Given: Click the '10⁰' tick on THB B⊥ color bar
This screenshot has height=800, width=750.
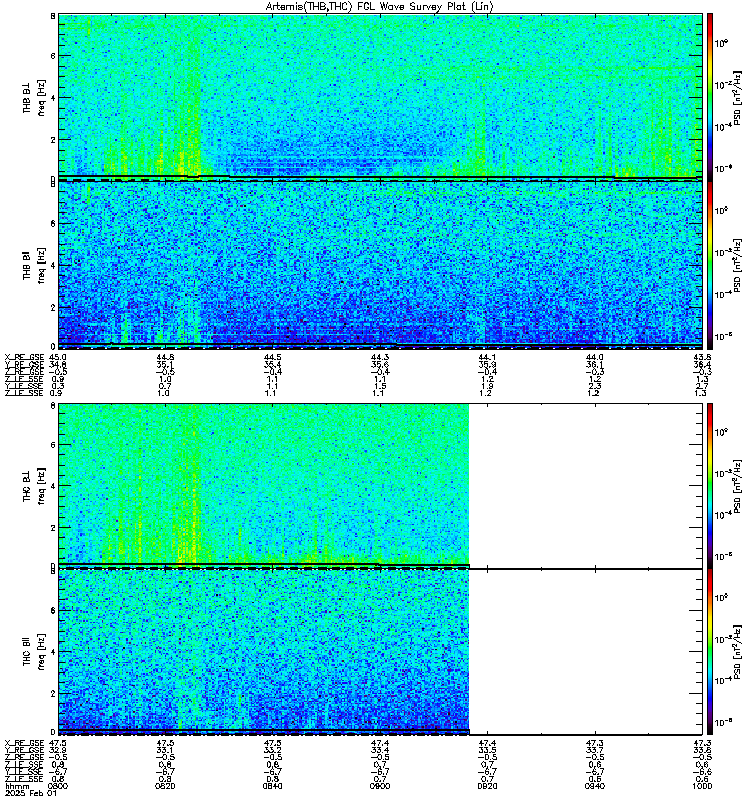Looking at the screenshot, I should coord(721,43).
